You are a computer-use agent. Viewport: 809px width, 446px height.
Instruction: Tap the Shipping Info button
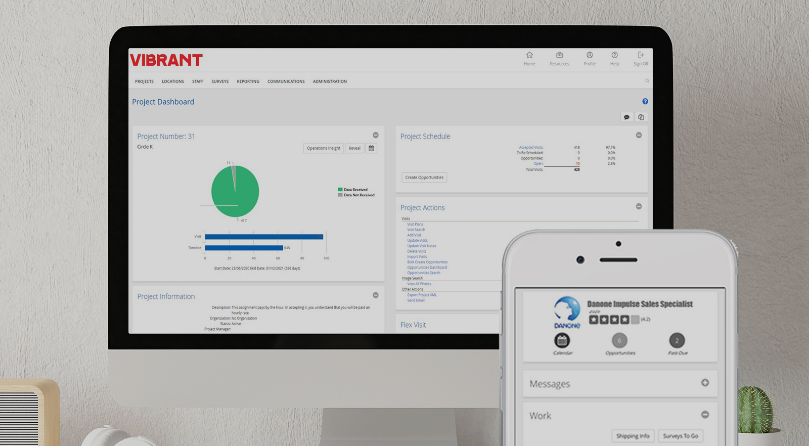pyautogui.click(x=633, y=436)
